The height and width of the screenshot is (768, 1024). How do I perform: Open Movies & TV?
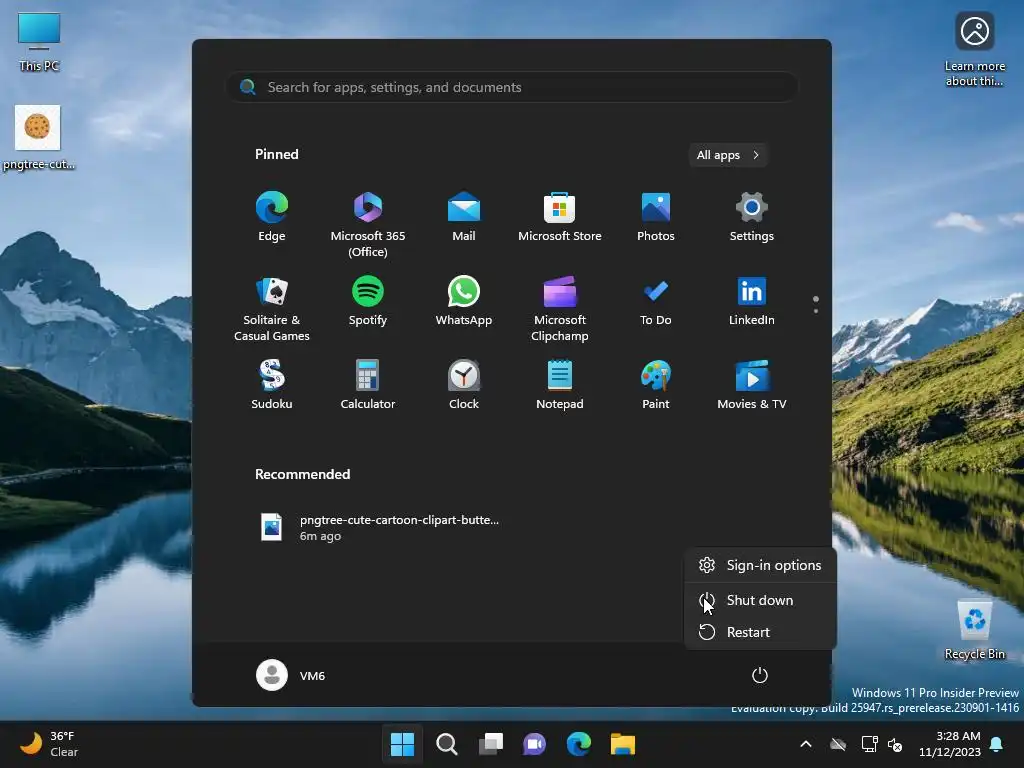pos(752,385)
